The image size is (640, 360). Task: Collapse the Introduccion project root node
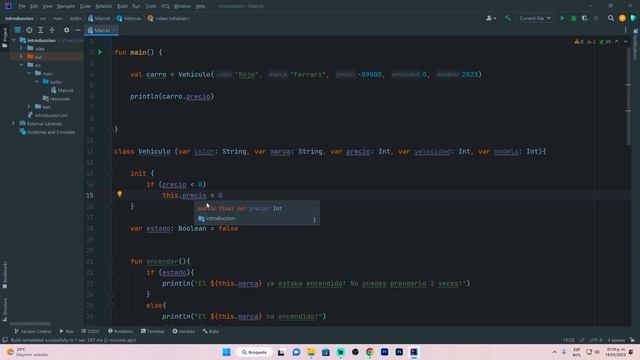(14, 40)
